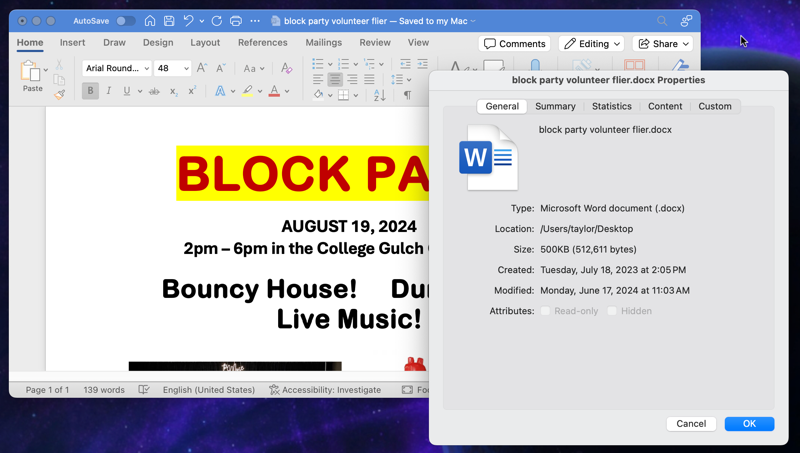Screen dimensions: 800x453
Task: Click the Borders grid icon
Action: 344,95
